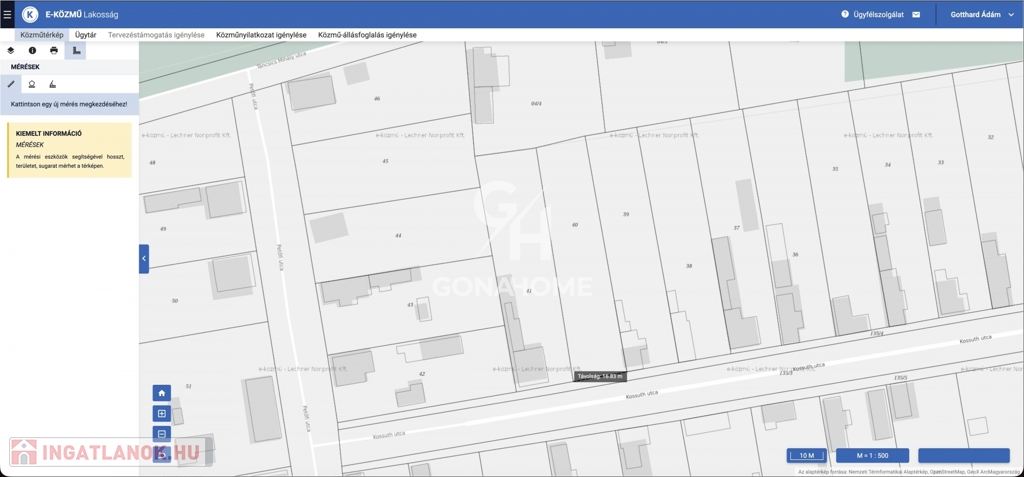Click the envelope mail icon

pos(916,15)
